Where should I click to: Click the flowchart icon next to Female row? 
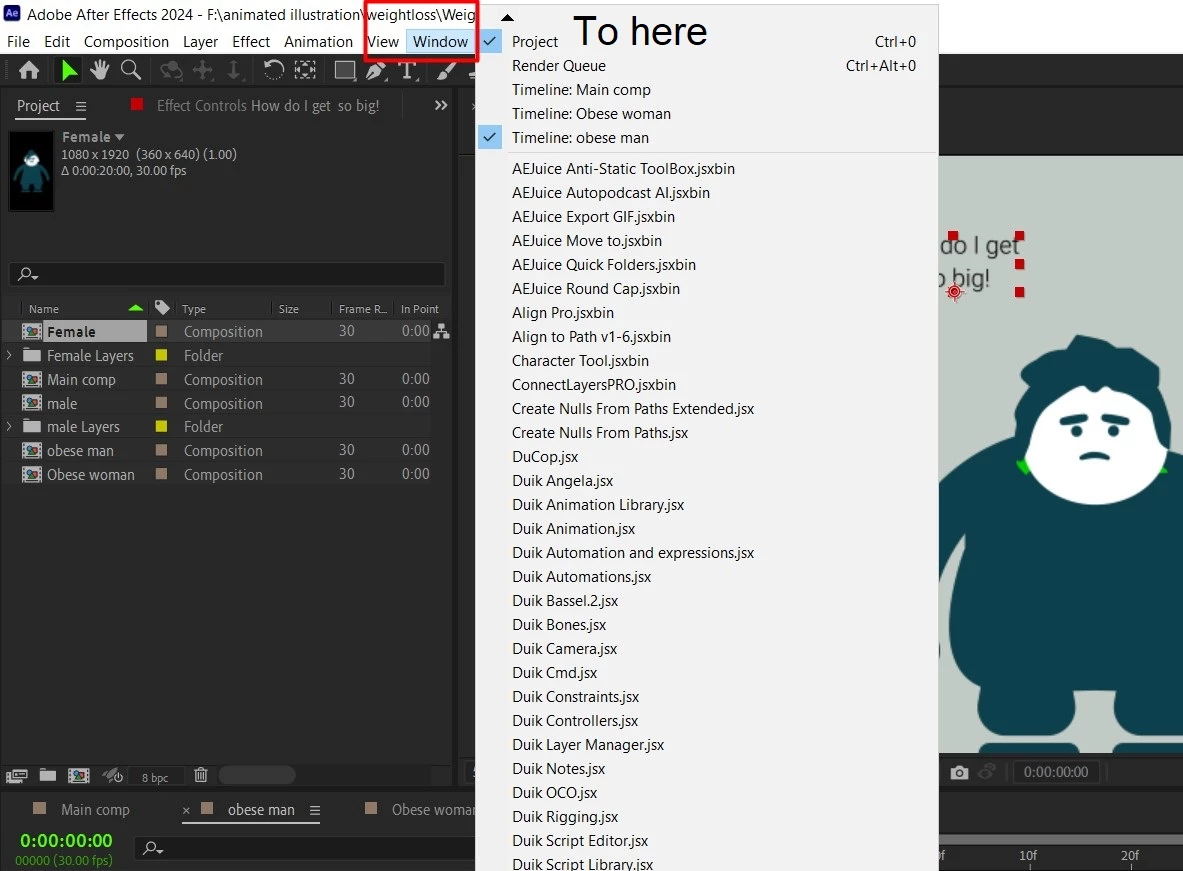pos(441,331)
